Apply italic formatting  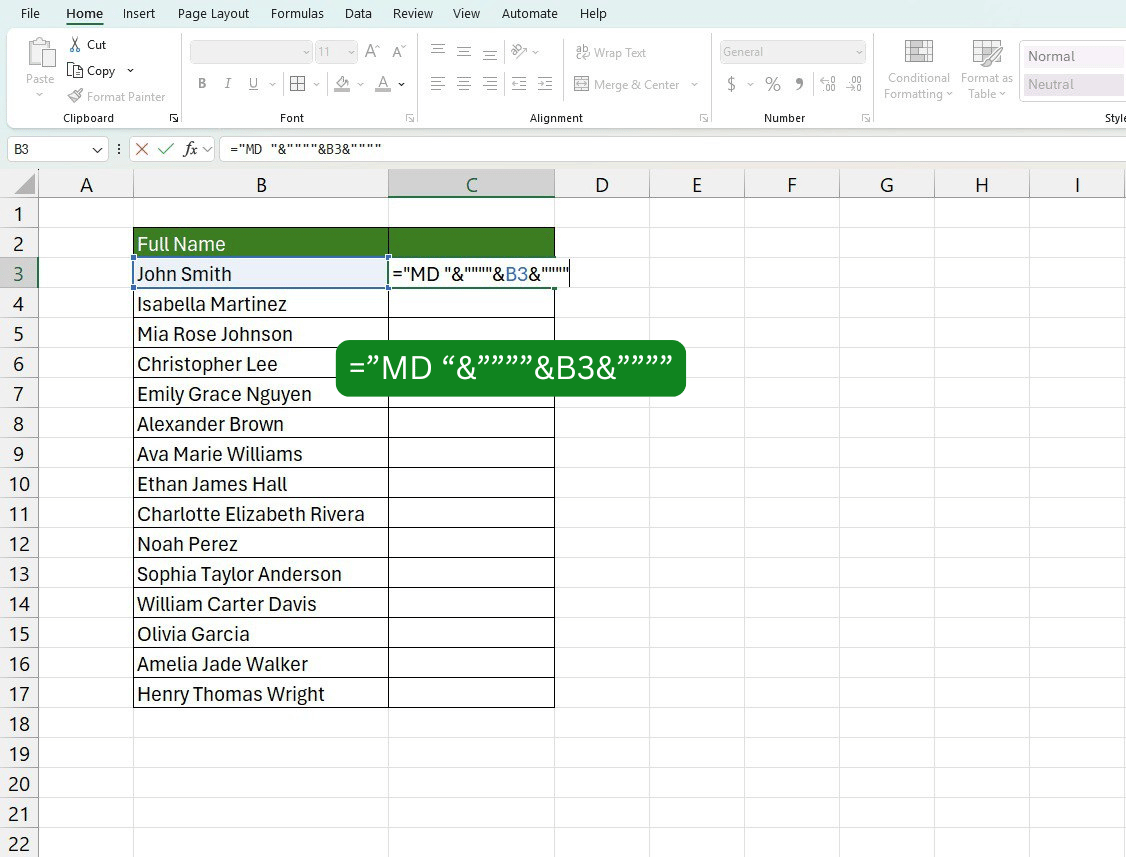228,84
